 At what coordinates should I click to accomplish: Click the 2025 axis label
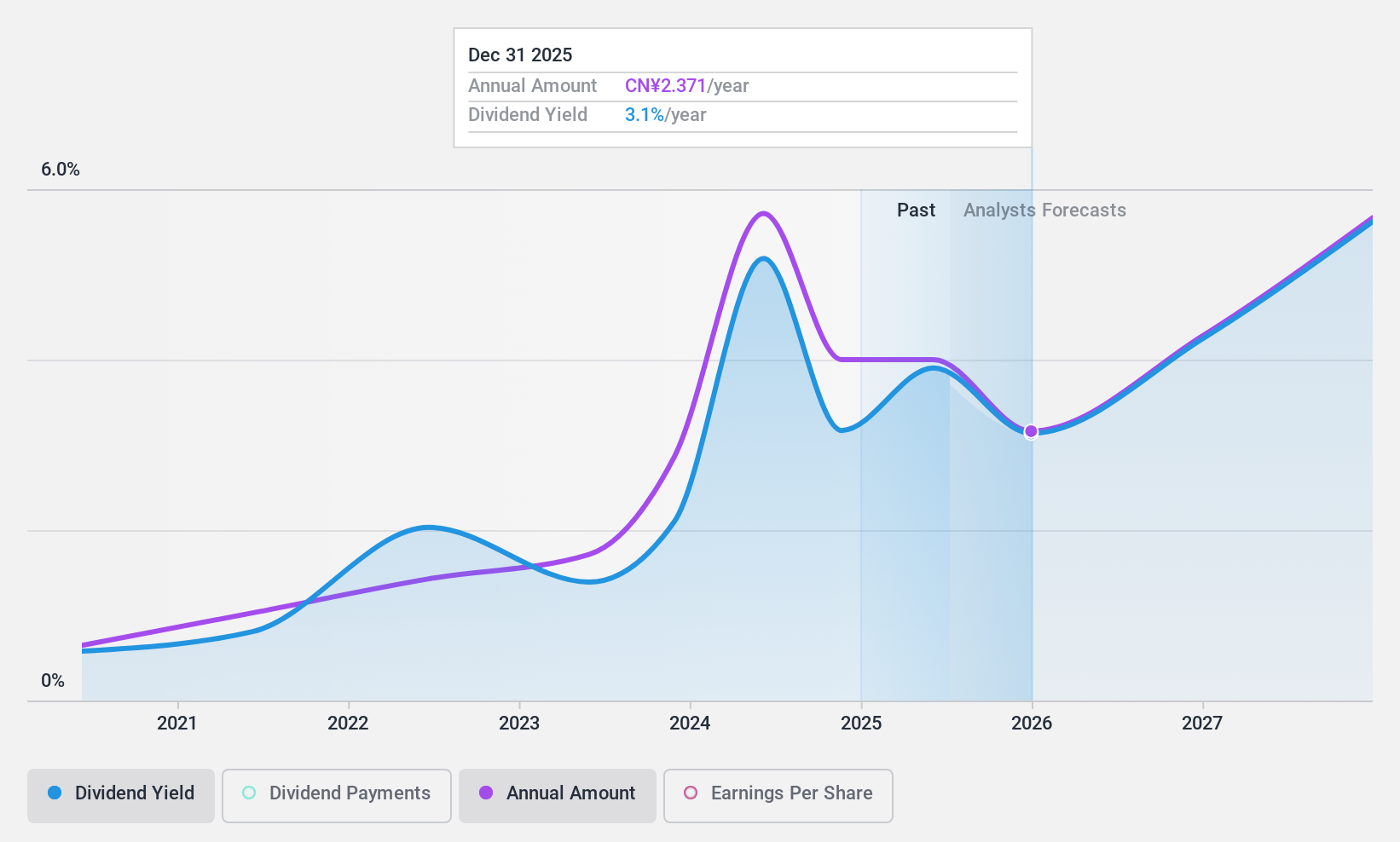861,724
